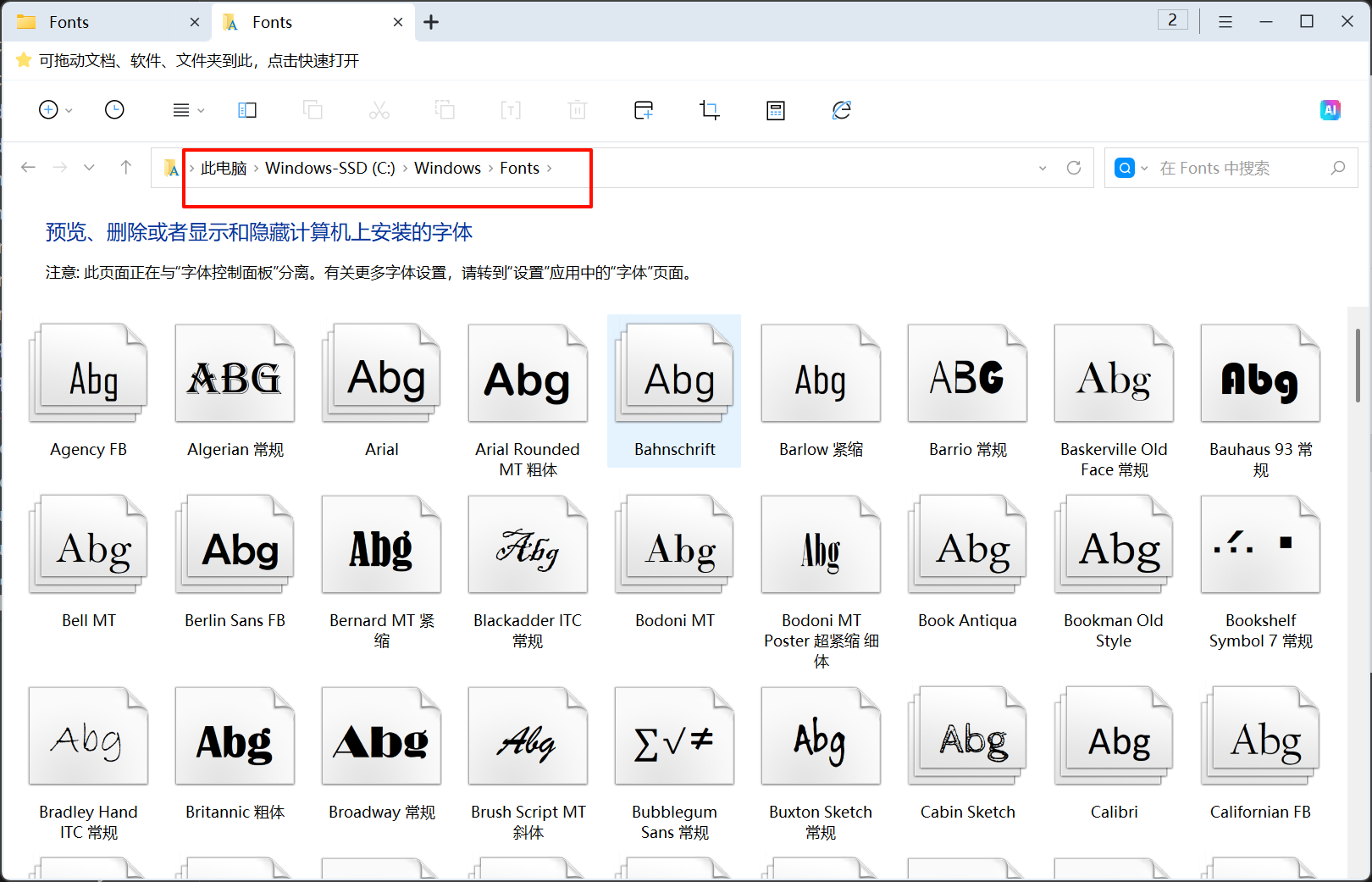Click 此电脑 in the address breadcrumb
Image resolution: width=1372 pixels, height=882 pixels.
pyautogui.click(x=224, y=168)
